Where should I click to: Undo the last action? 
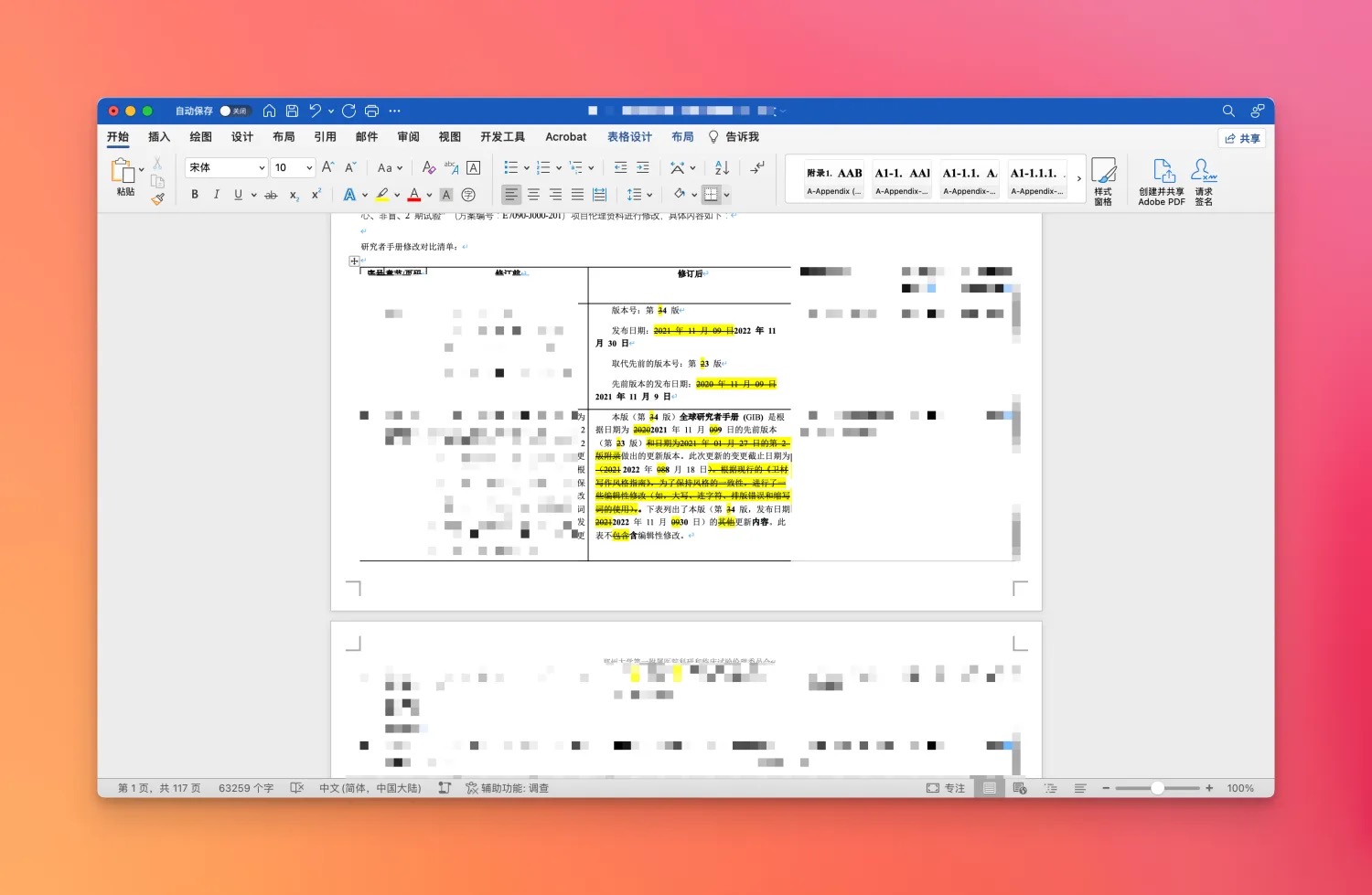click(x=316, y=111)
